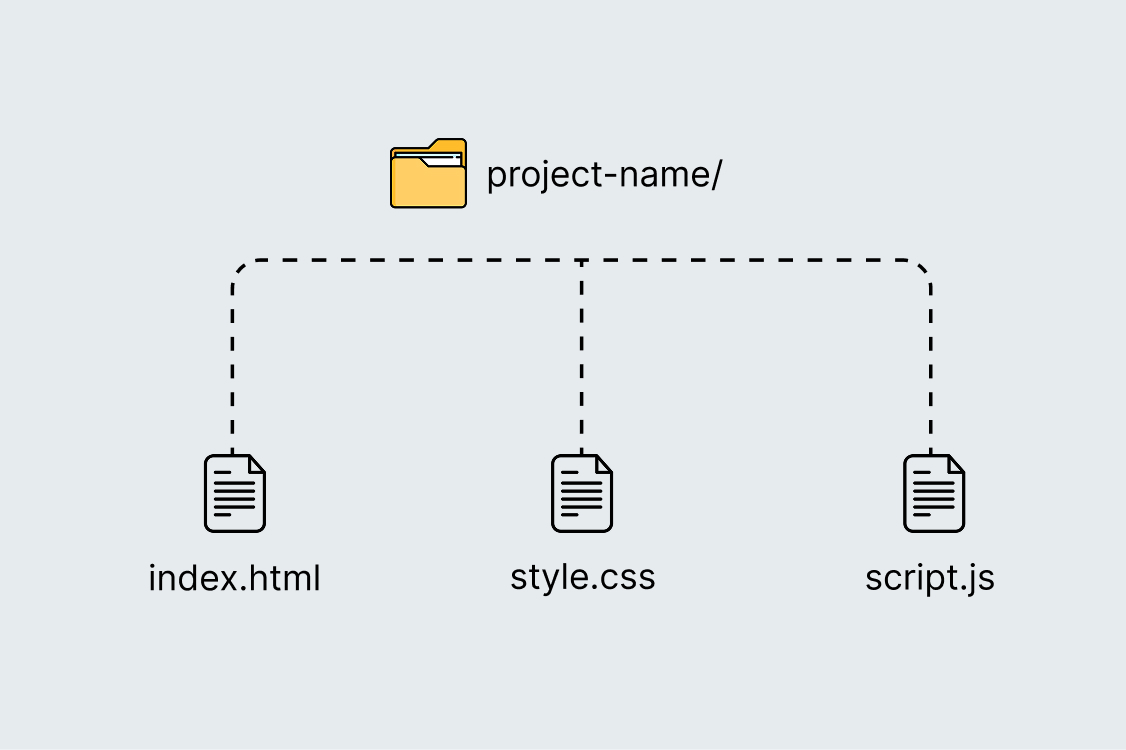Click the document icon above index.html
Screen dimensions: 1126x750
pos(235,493)
